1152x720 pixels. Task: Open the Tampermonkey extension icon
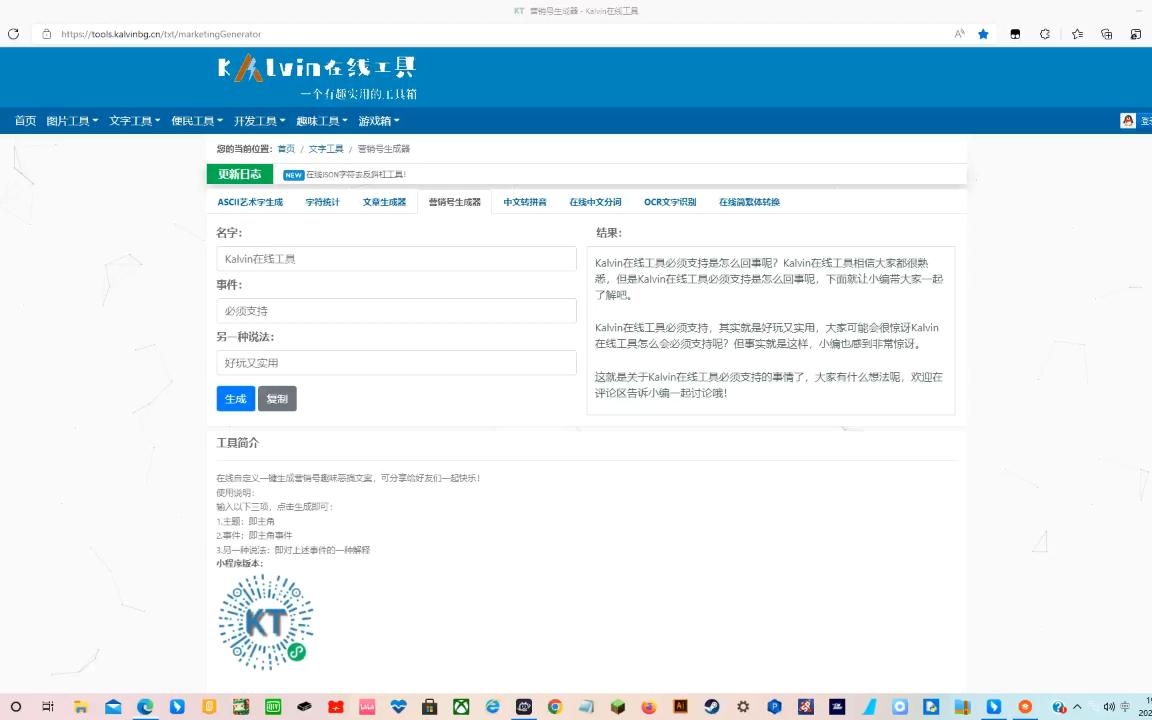(1015, 34)
